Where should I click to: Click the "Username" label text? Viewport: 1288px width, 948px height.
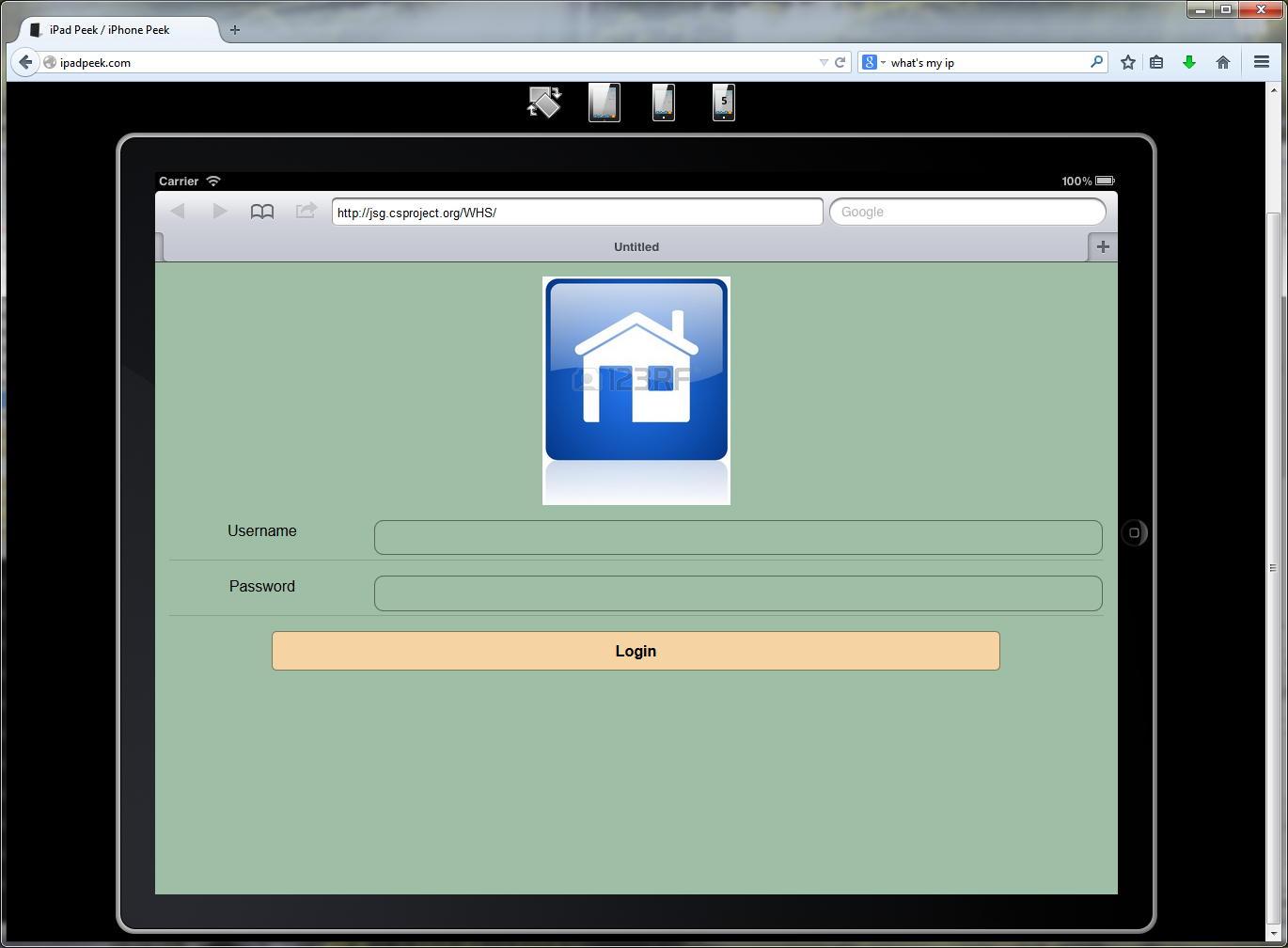262,530
